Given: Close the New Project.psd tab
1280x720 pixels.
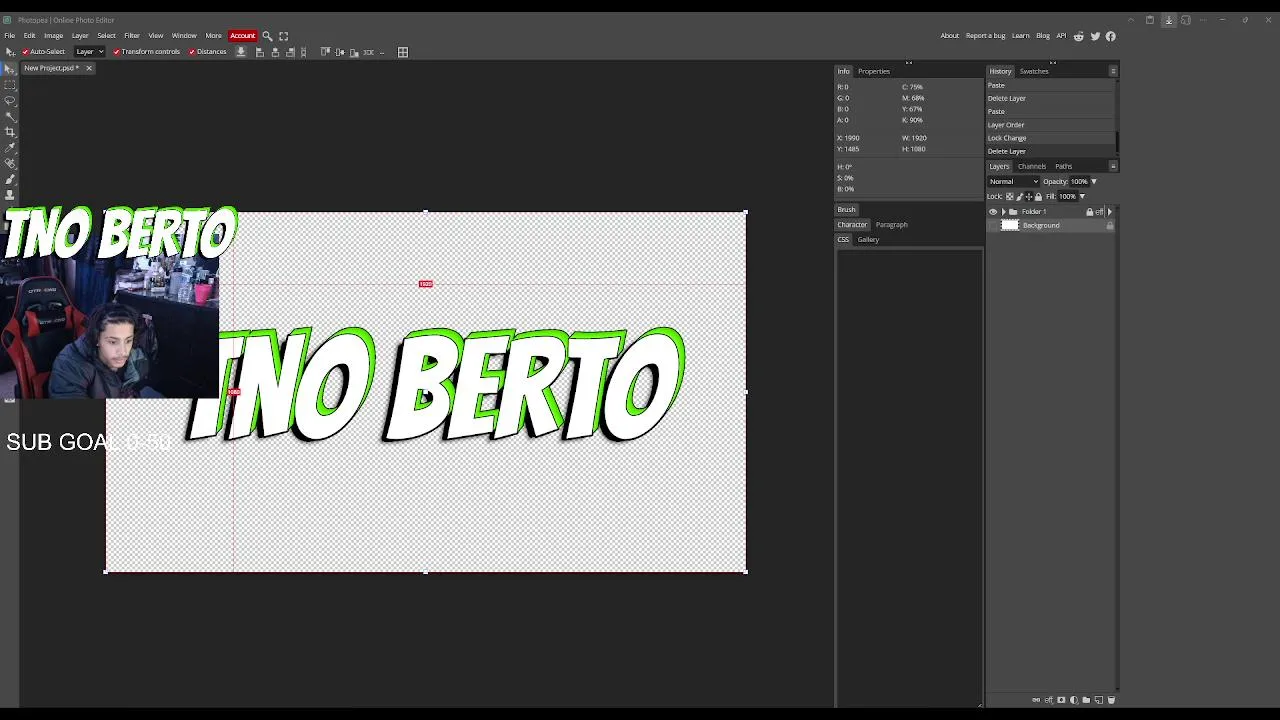Looking at the screenshot, I should point(89,68).
